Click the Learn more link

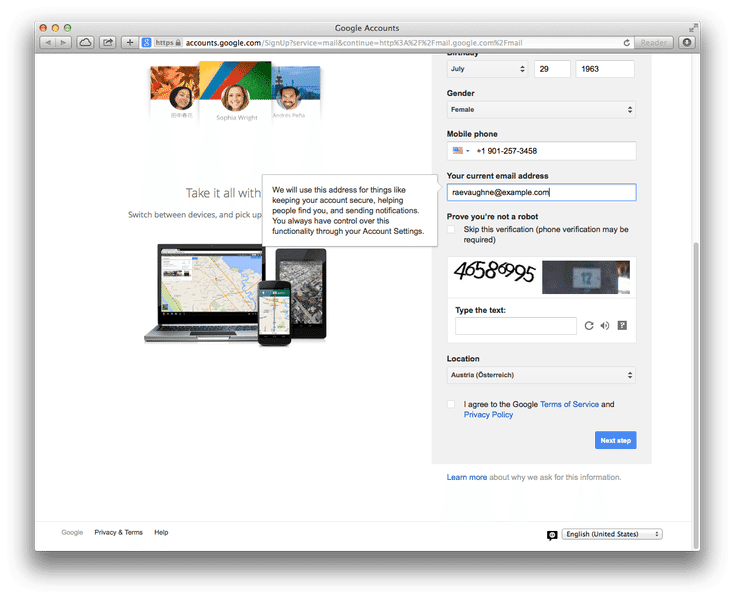point(466,477)
